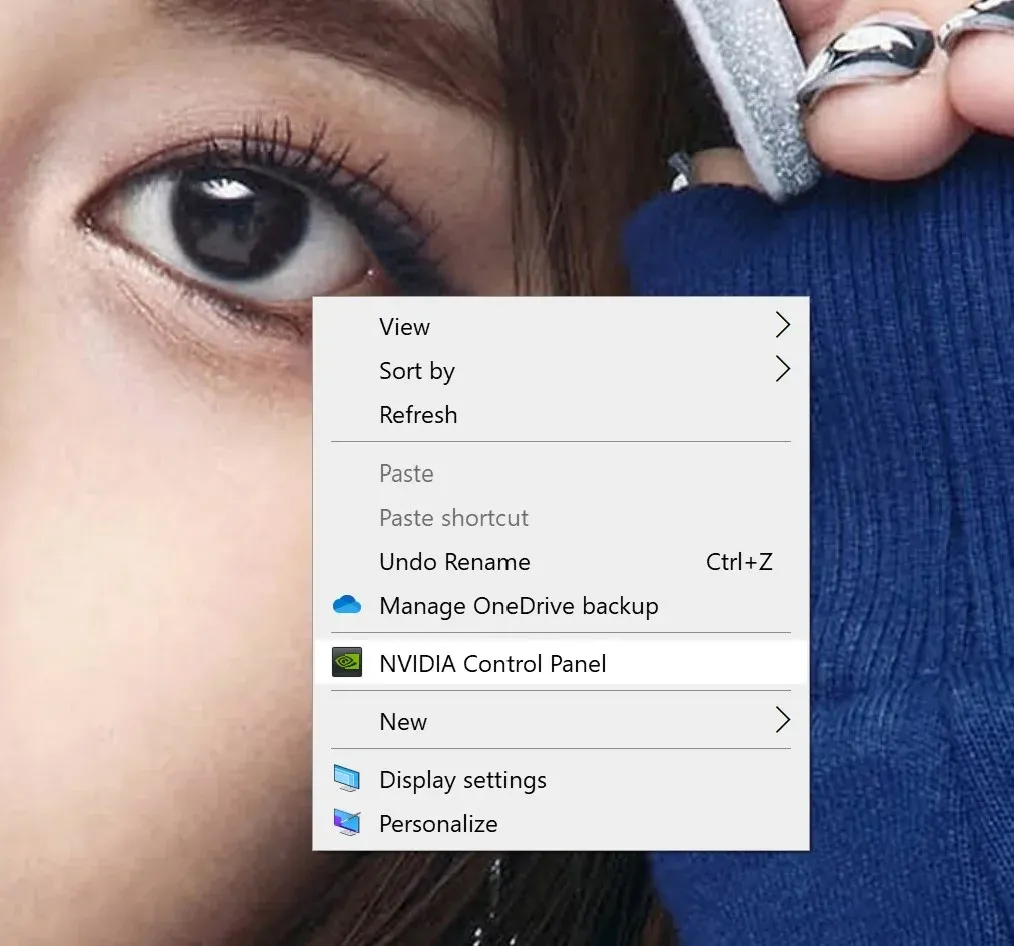1014x946 pixels.
Task: Launch NVIDIA Control Panel
Action: 492,663
